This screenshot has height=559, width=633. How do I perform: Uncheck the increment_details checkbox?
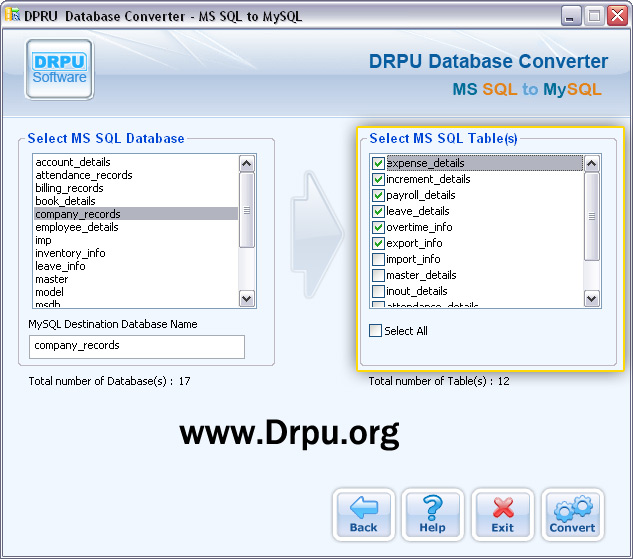[x=378, y=179]
